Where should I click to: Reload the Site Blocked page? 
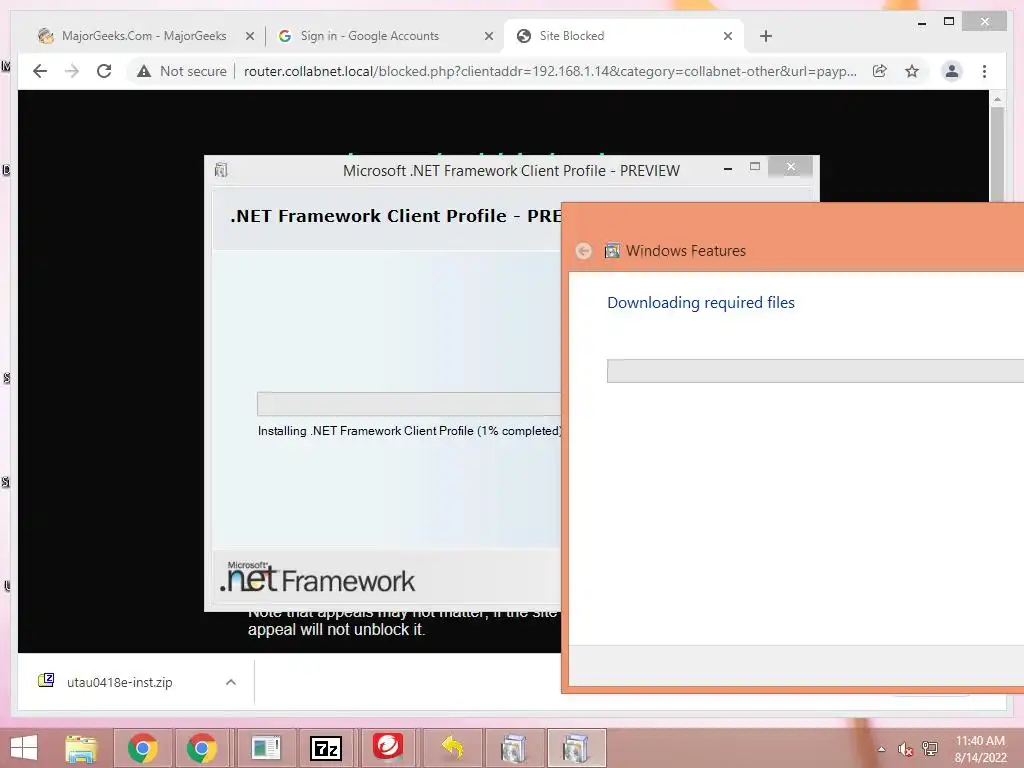point(104,71)
